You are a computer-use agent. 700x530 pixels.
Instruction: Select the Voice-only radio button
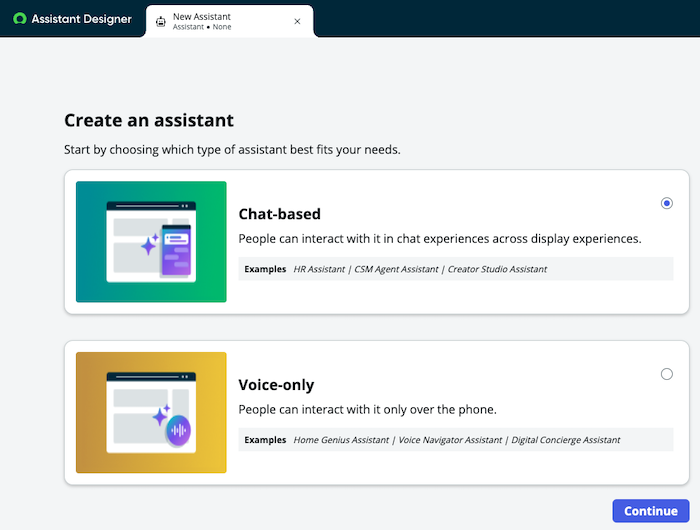click(x=667, y=374)
